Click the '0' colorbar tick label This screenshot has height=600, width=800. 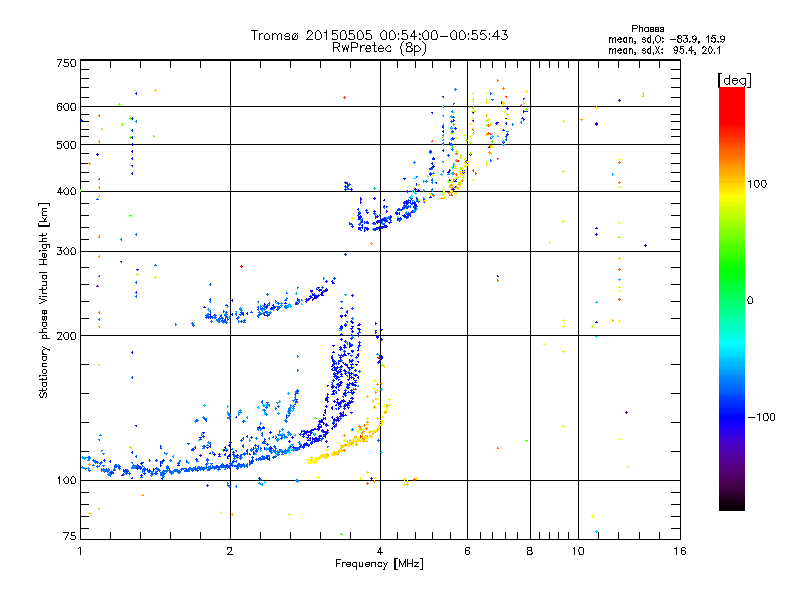point(750,301)
